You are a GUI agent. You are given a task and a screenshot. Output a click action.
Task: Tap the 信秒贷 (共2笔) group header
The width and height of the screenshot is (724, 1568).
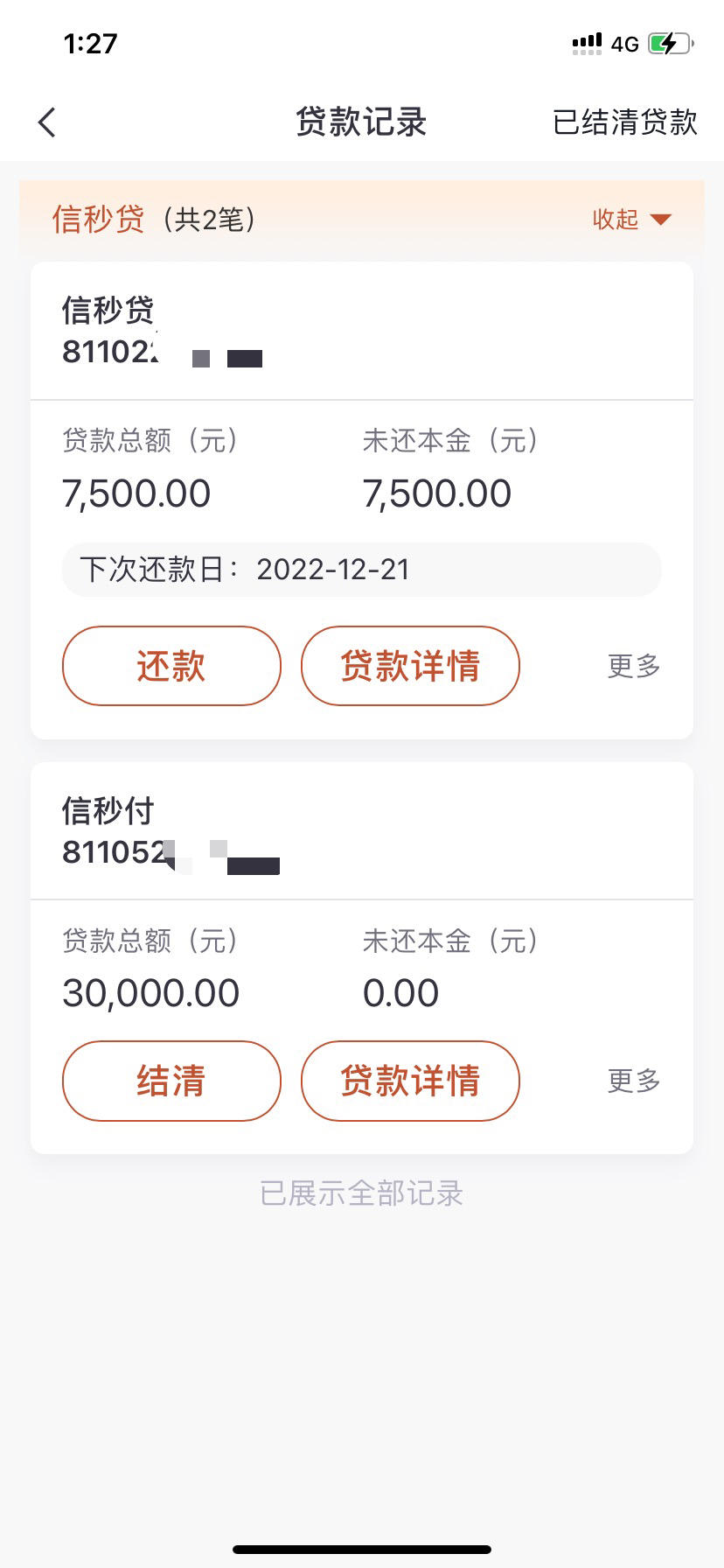[362, 219]
